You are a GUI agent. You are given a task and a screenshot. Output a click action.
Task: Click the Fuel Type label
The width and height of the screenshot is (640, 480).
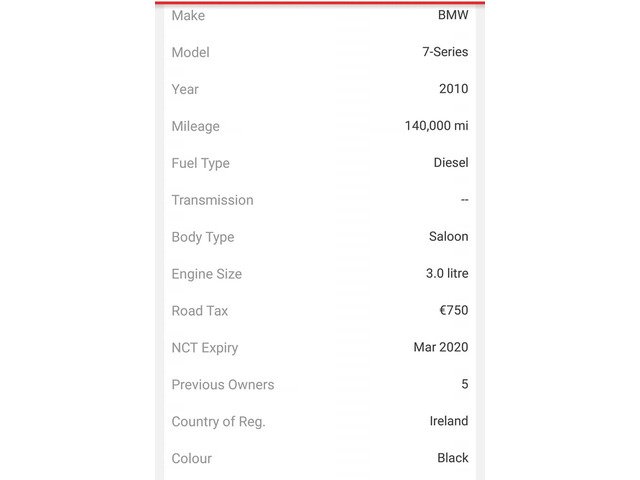click(x=200, y=163)
